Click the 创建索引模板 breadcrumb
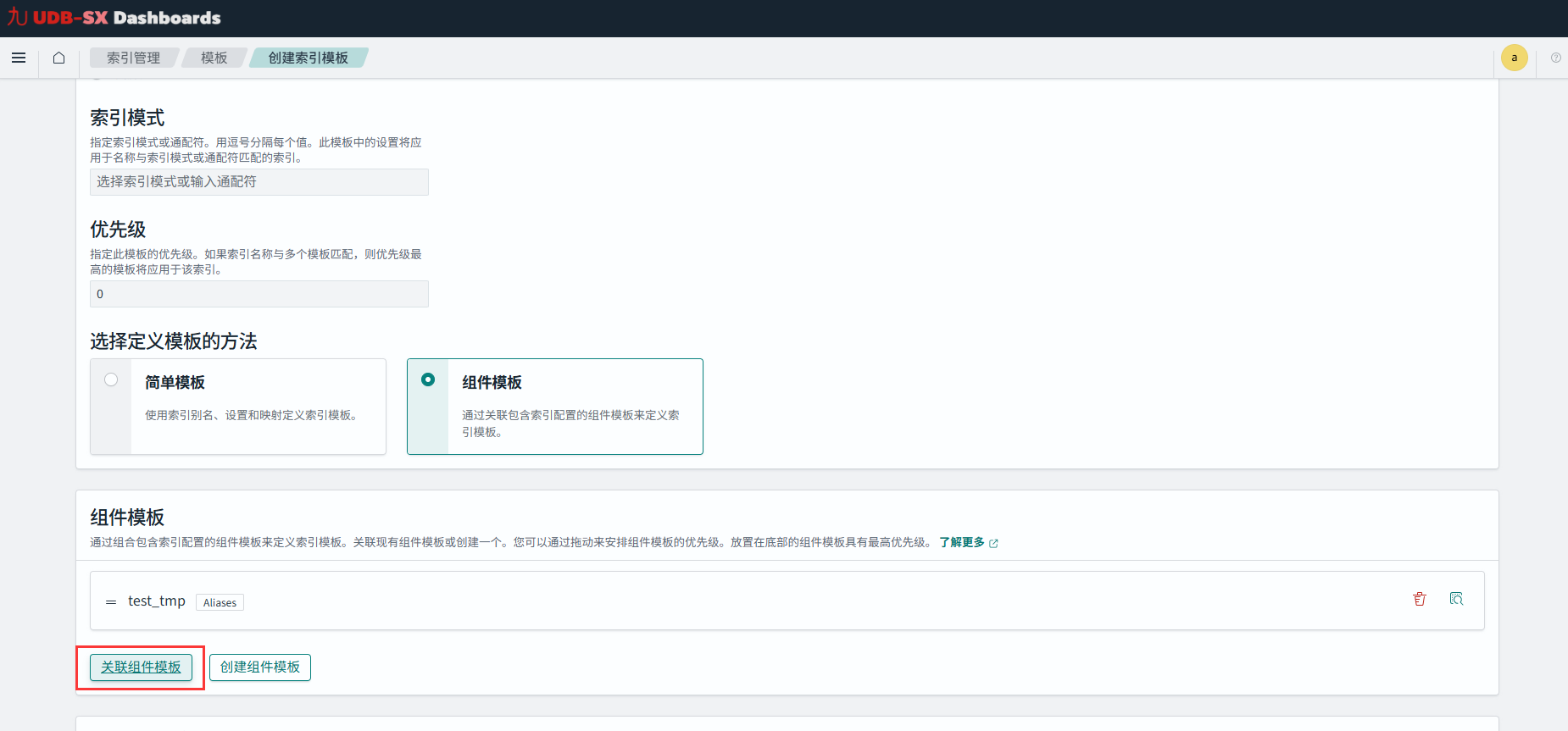 coord(309,58)
